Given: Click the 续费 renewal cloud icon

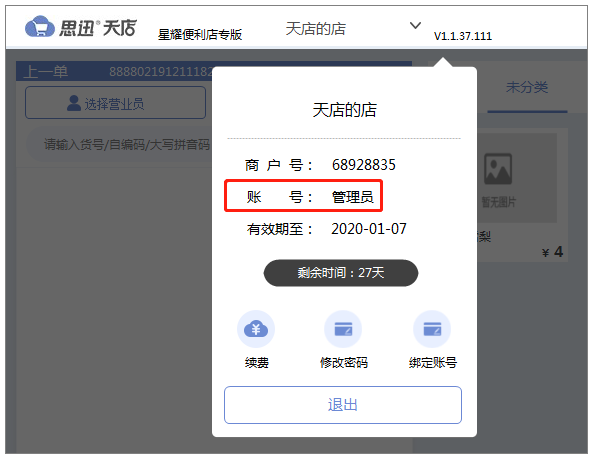Looking at the screenshot, I should (256, 329).
